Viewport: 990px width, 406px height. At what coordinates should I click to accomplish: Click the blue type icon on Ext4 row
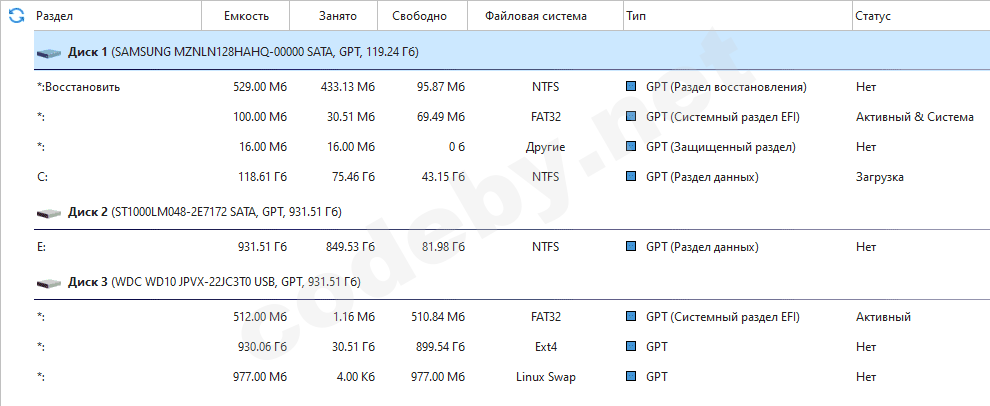pyautogui.click(x=631, y=347)
